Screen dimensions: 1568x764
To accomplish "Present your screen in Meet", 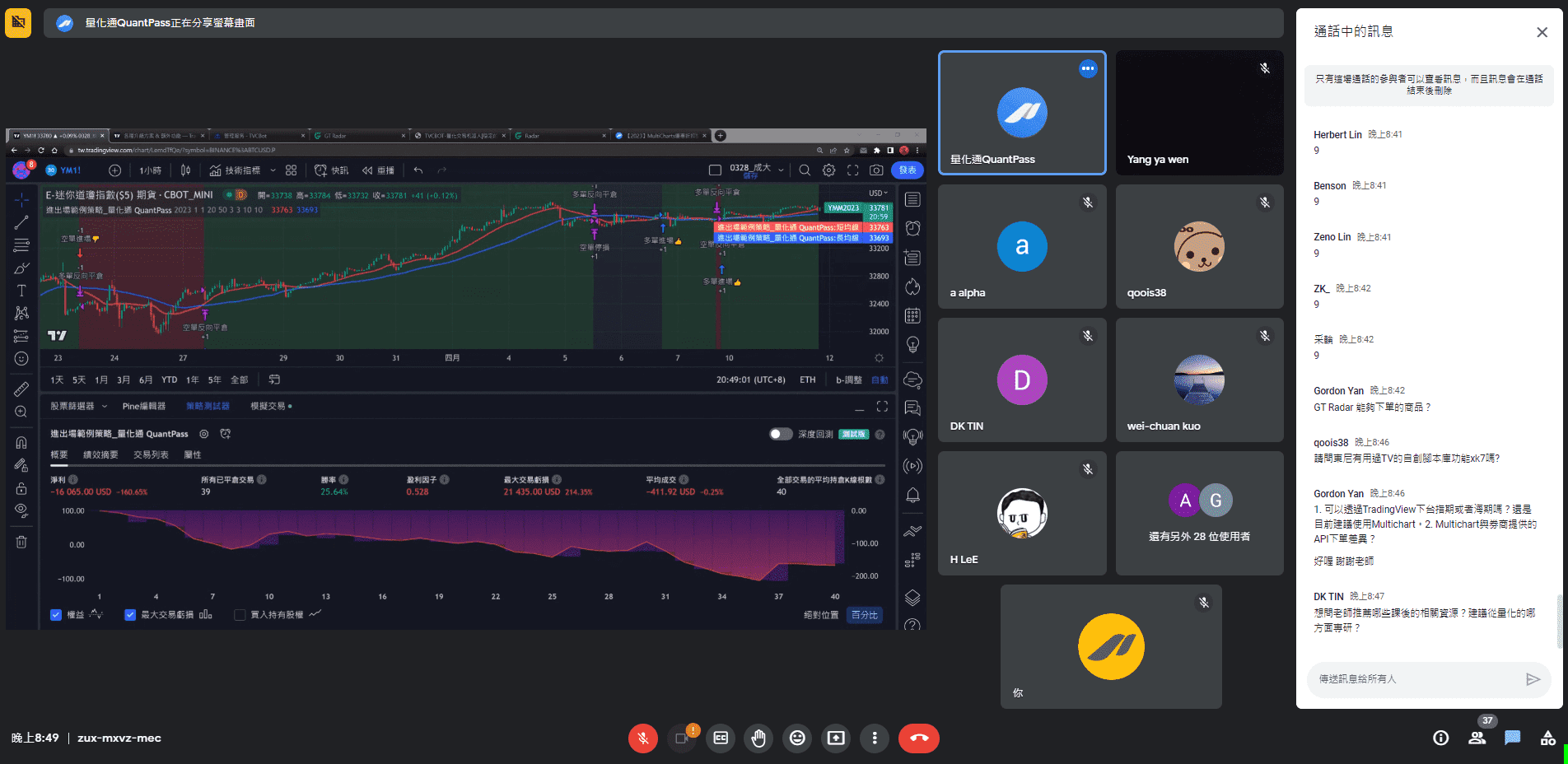I will [836, 738].
